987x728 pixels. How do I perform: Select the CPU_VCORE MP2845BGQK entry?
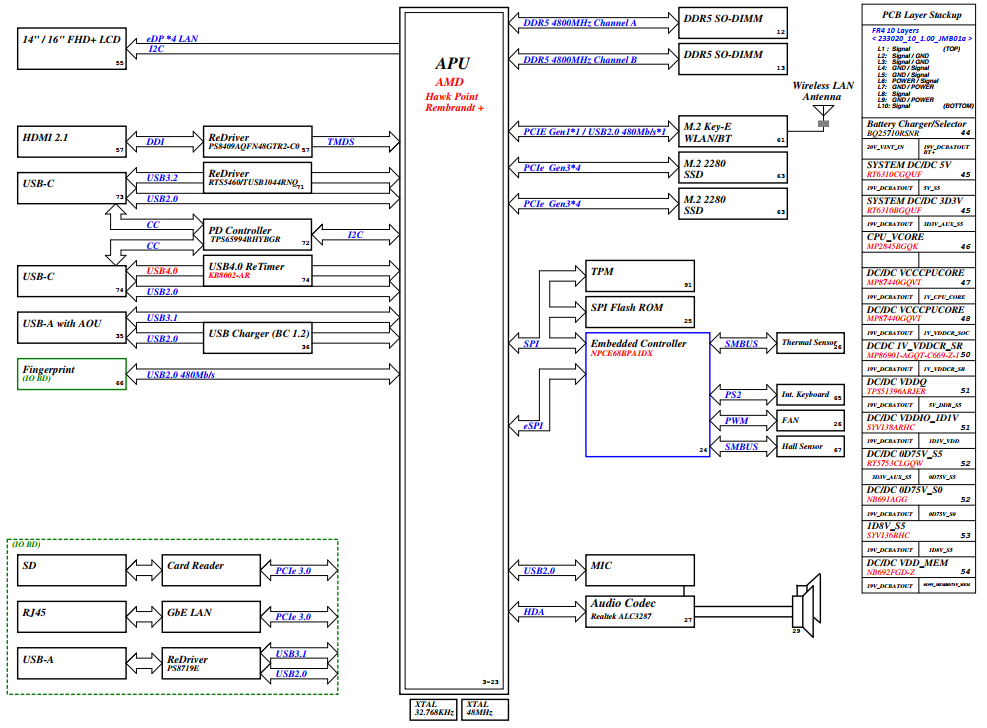click(918, 242)
